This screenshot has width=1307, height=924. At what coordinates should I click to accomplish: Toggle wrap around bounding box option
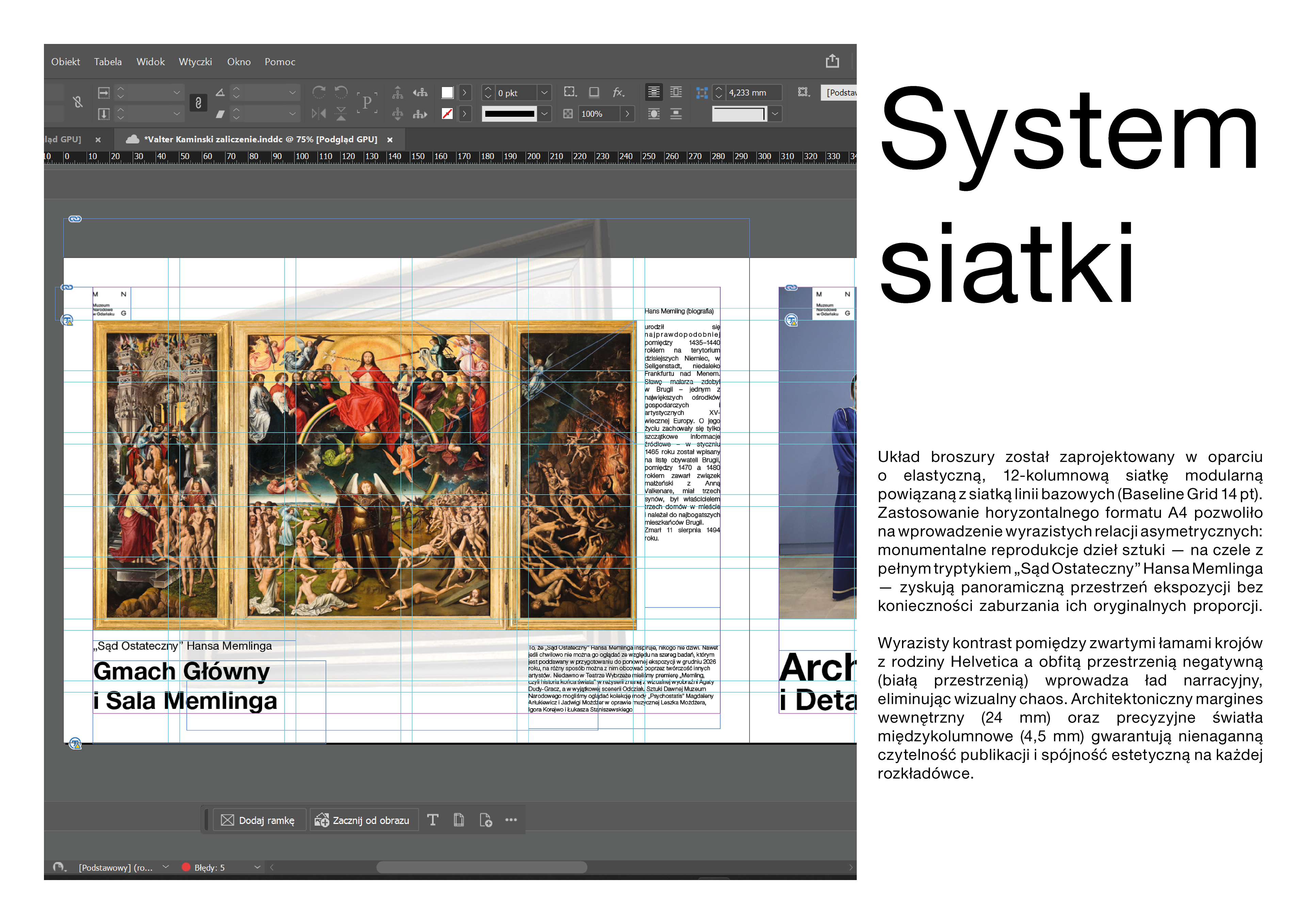click(x=676, y=92)
